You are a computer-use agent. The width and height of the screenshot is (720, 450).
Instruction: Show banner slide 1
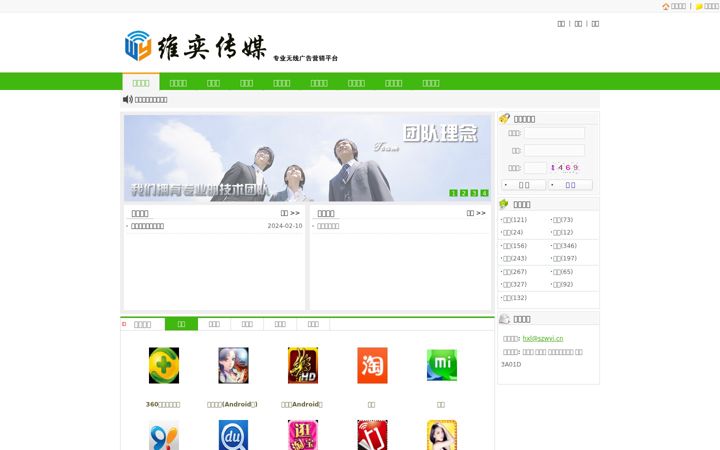[x=453, y=193]
